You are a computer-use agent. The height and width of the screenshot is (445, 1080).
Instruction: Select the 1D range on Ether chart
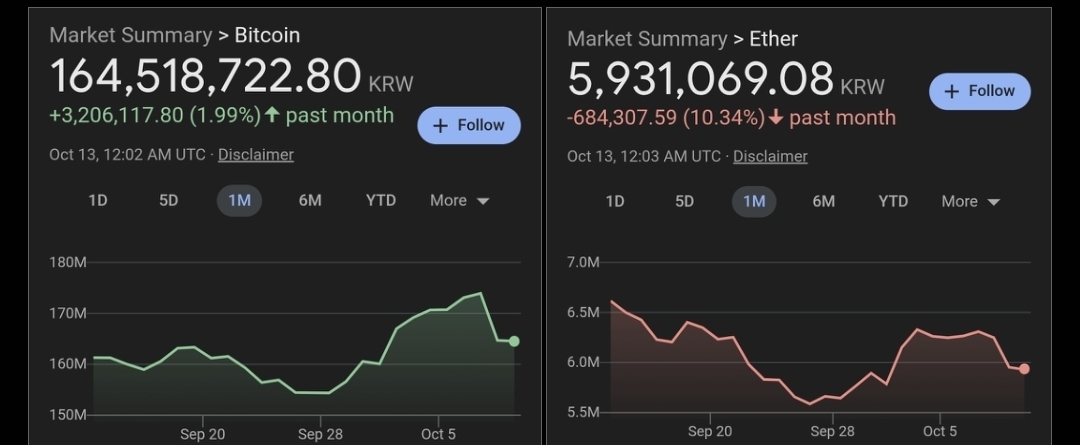pos(614,202)
